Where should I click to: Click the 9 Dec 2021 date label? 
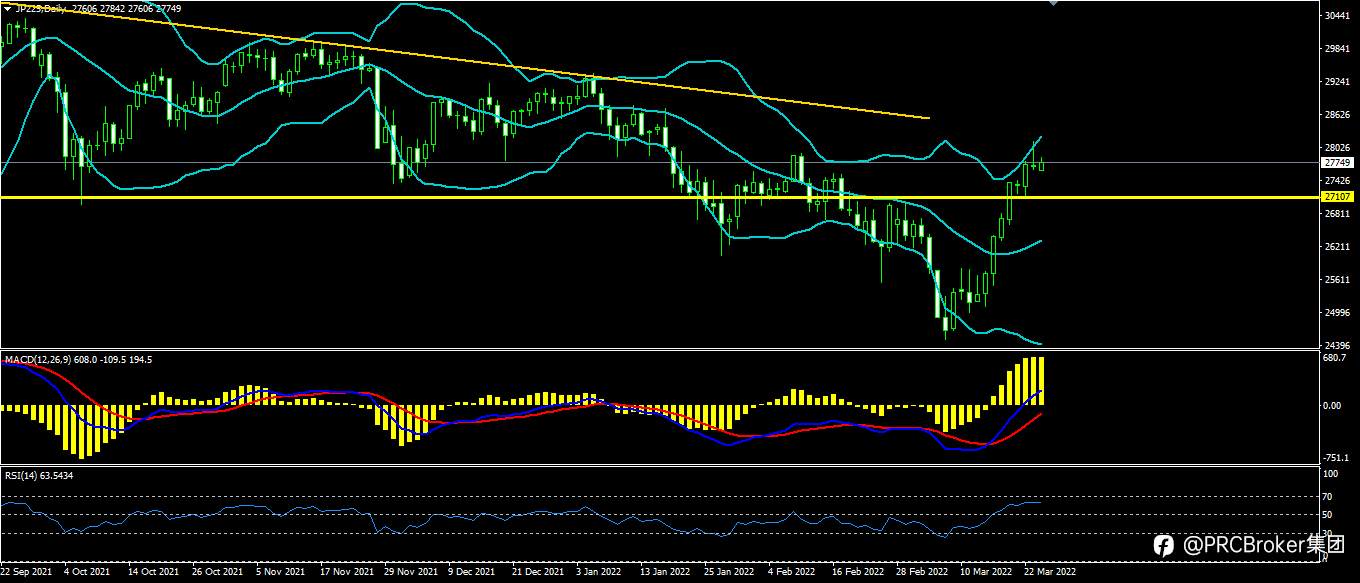coord(472,573)
